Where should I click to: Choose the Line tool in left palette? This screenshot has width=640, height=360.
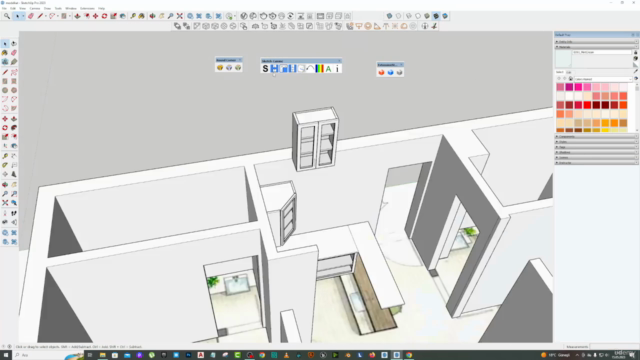tap(5, 72)
